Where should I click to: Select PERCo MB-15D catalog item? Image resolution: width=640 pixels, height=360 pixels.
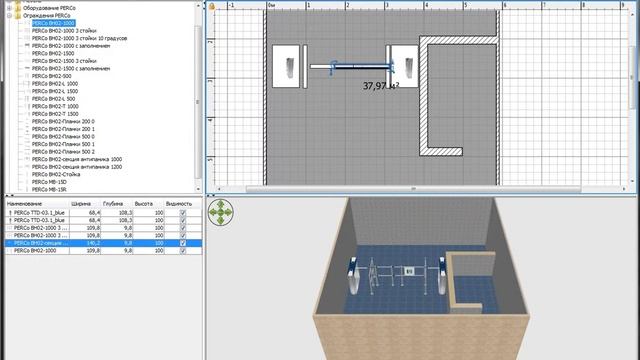click(49, 182)
